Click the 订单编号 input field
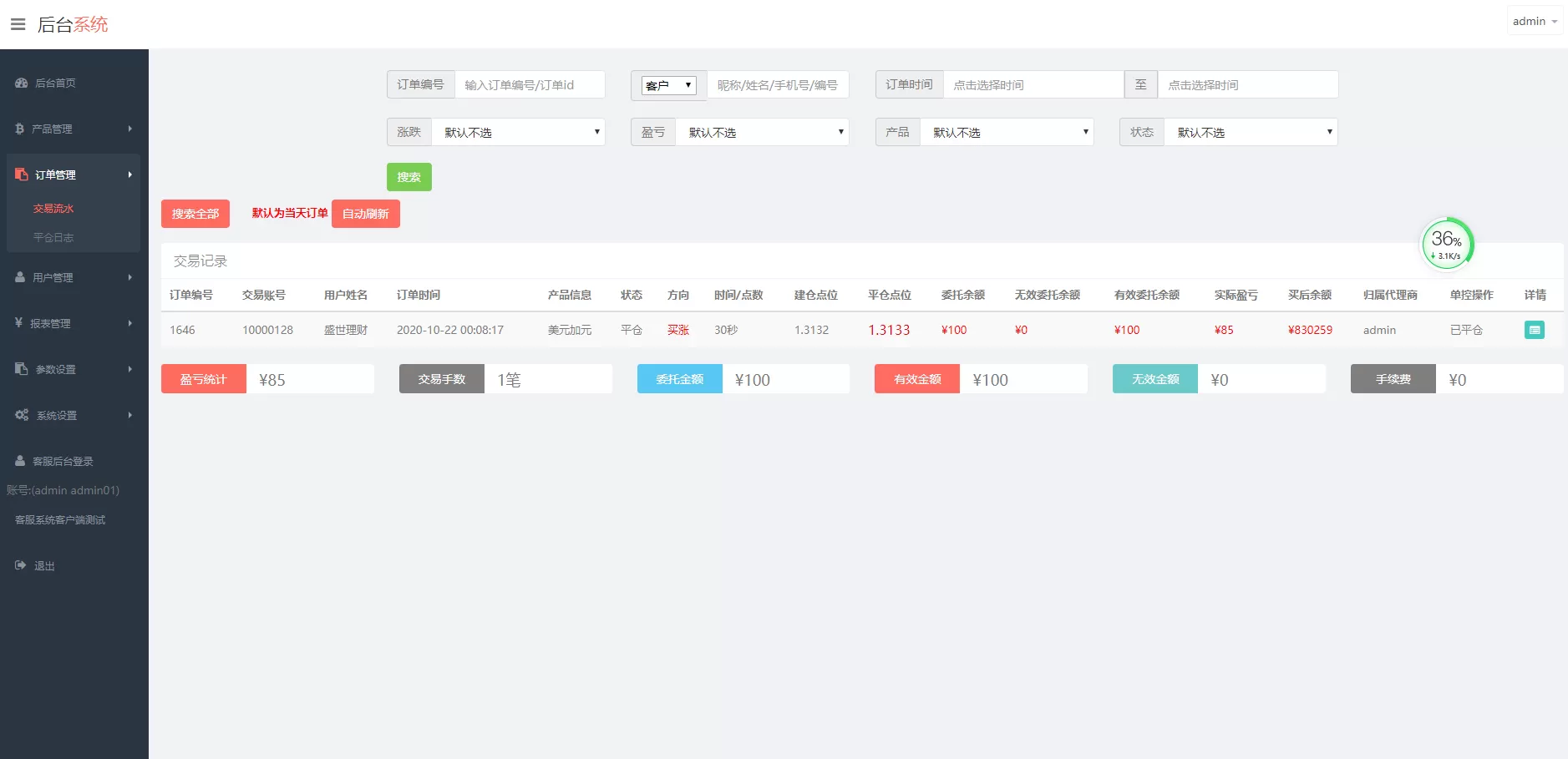Screen dimensions: 1568x759 click(530, 84)
